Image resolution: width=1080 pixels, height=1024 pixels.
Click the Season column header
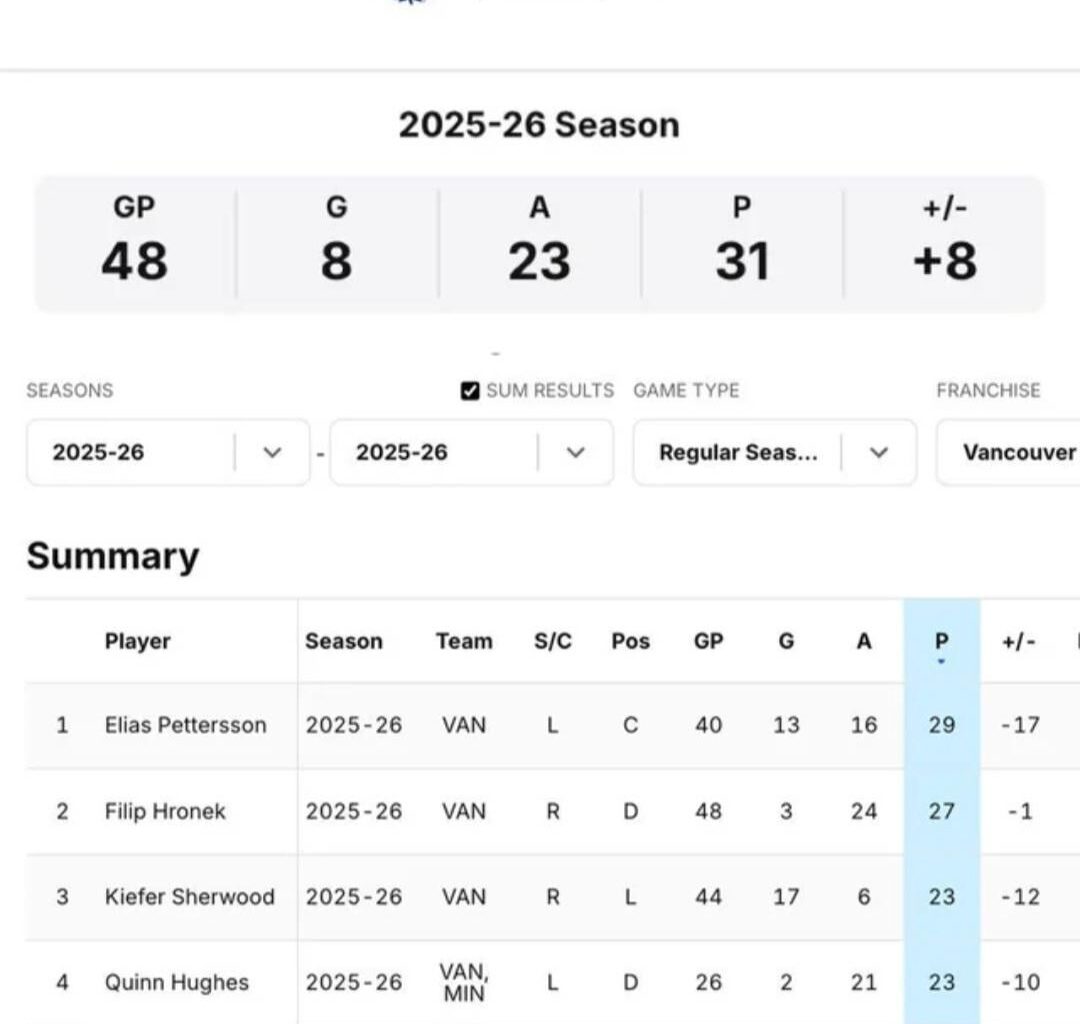pos(343,641)
